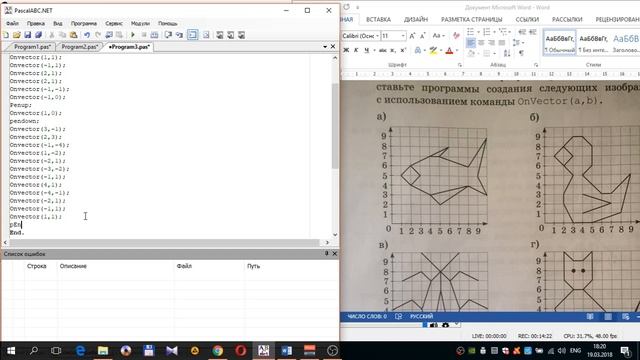Toggle strikethrough abc formatting in Word
640x360 pixels.
pos(382,50)
